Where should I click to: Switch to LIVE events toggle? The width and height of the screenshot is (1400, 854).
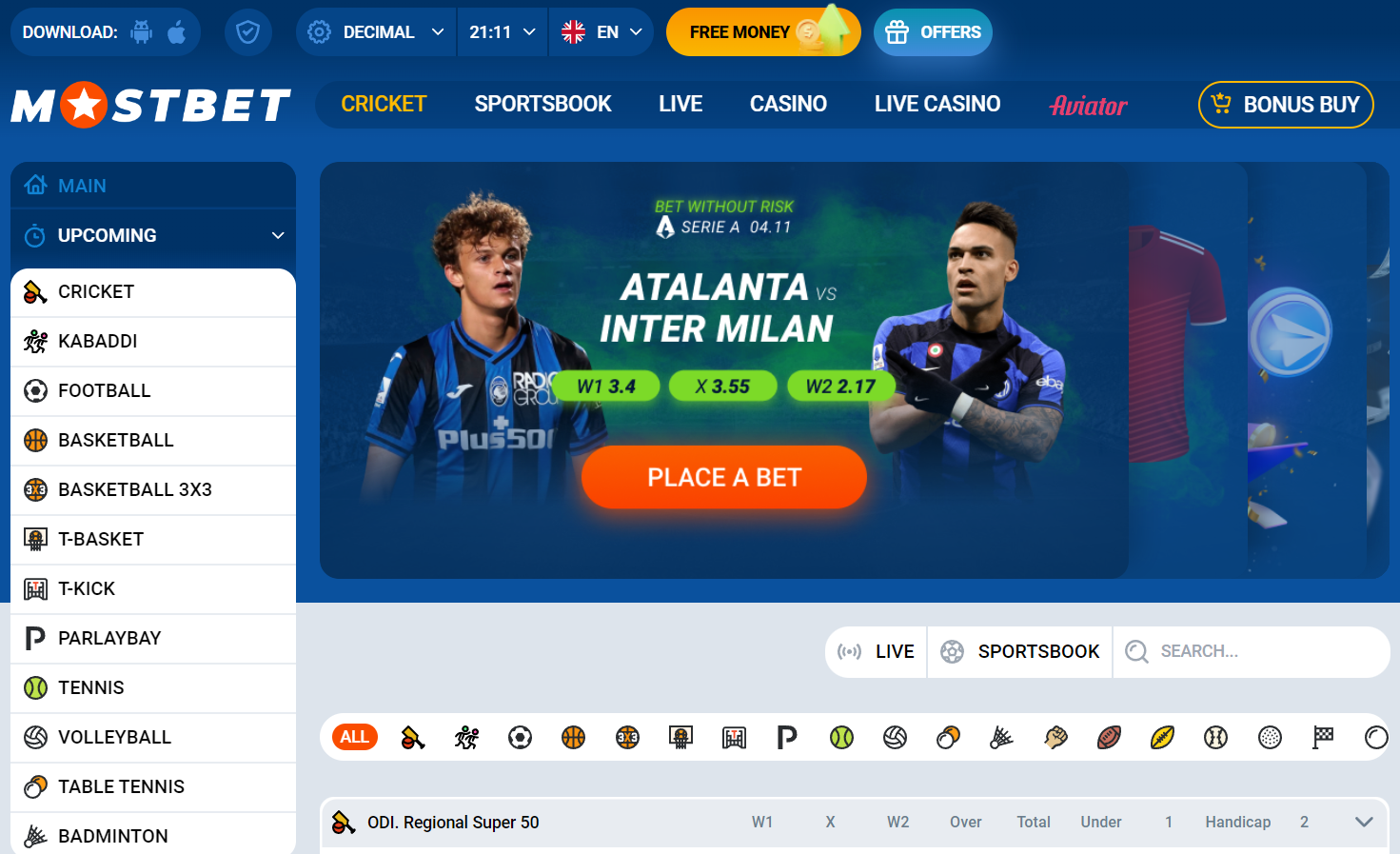click(876, 651)
